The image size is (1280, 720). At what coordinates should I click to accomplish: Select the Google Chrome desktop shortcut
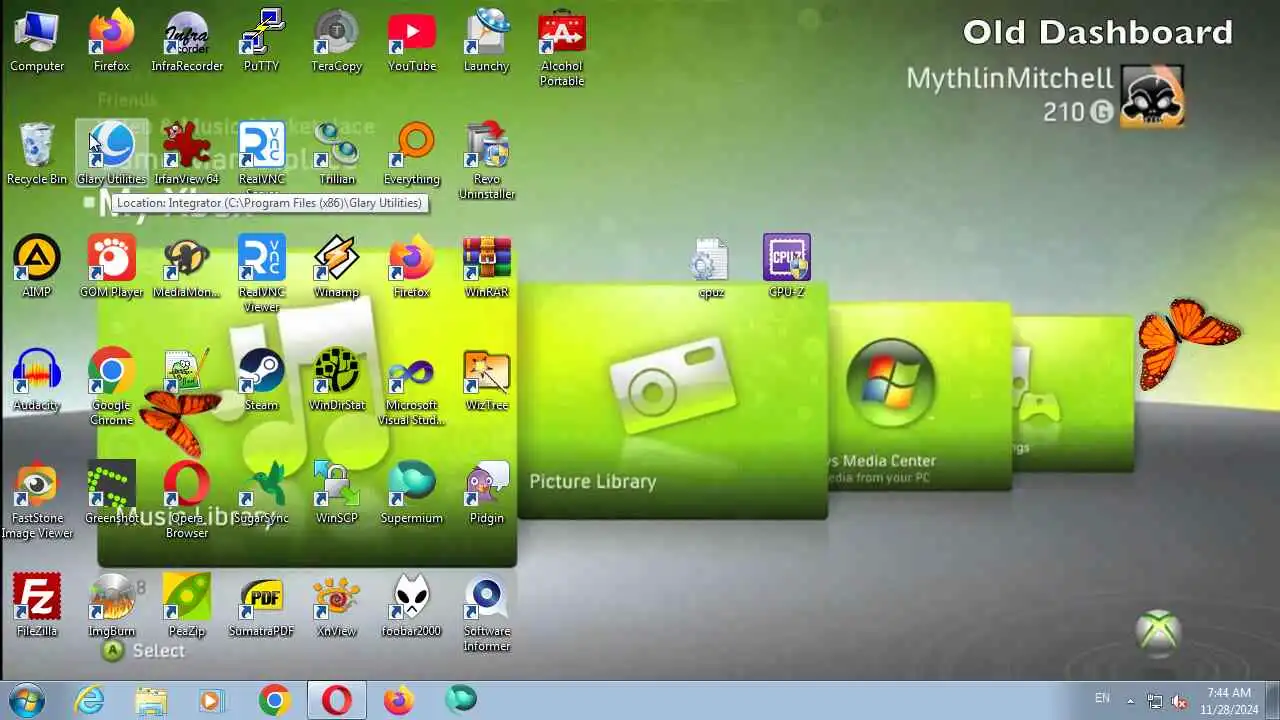(112, 388)
